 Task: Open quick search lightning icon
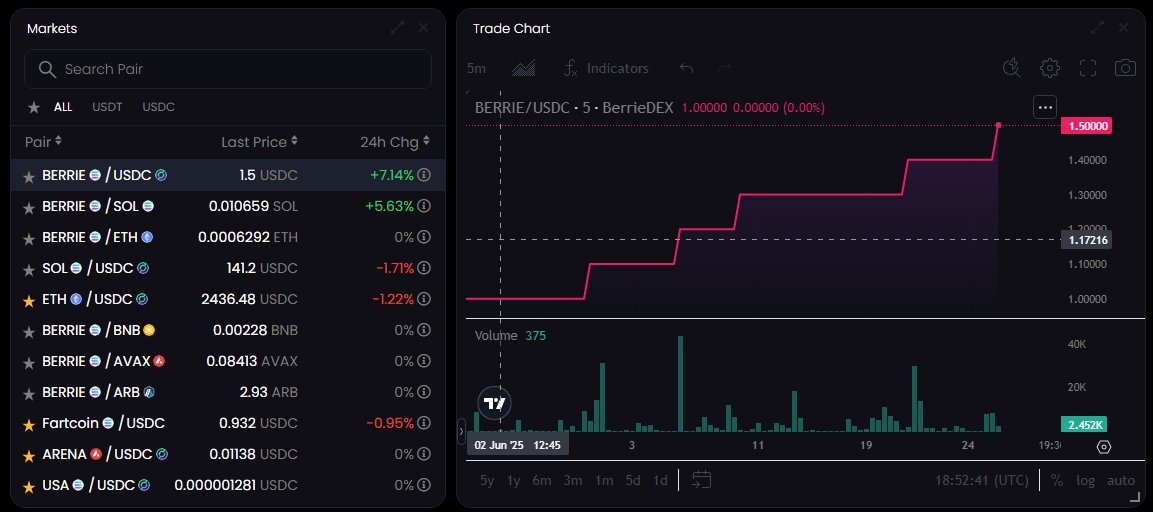click(1012, 68)
